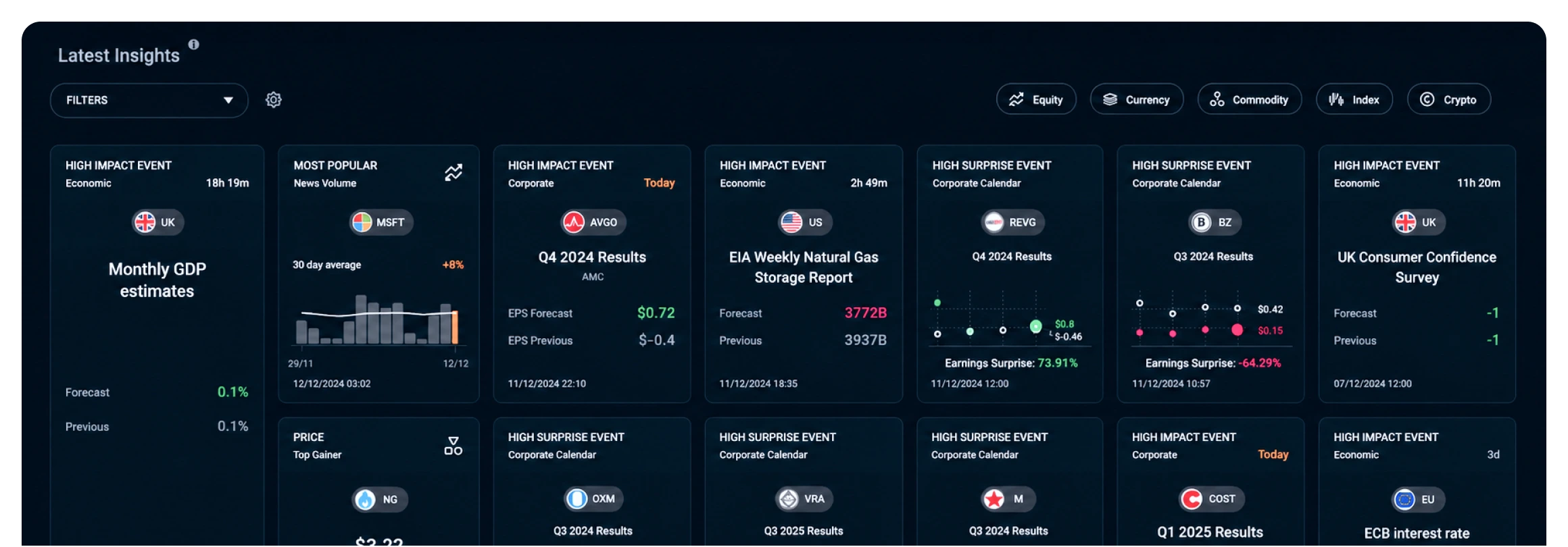Image resolution: width=1568 pixels, height=547 pixels.
Task: Click the Top Gainer label on Price card
Action: coord(317,455)
